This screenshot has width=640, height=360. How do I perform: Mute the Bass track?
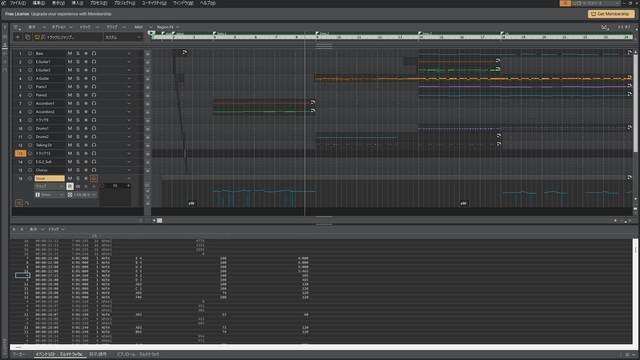pos(70,53)
